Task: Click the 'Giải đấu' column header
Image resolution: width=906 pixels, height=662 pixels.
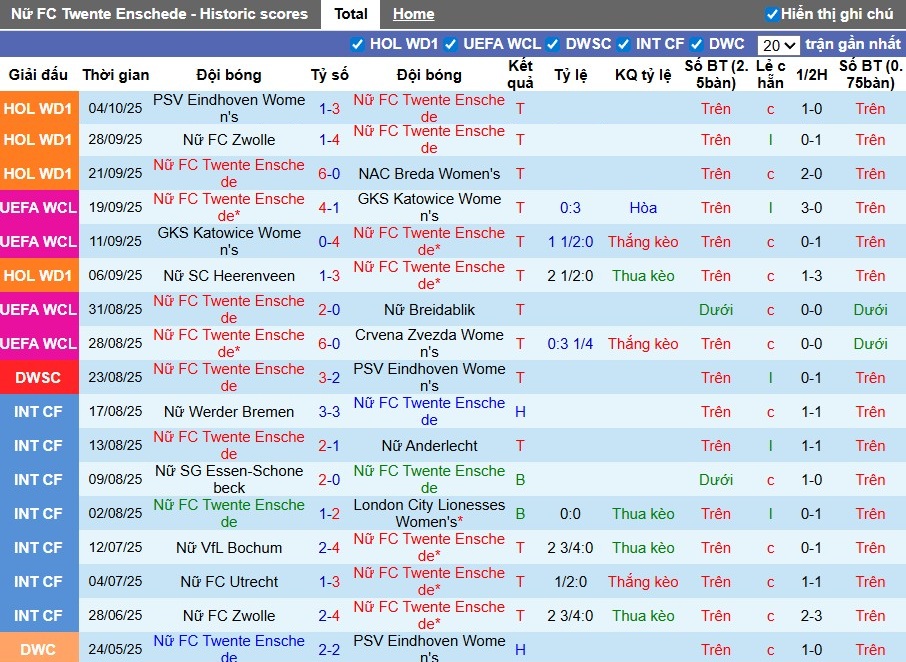Action: (38, 75)
